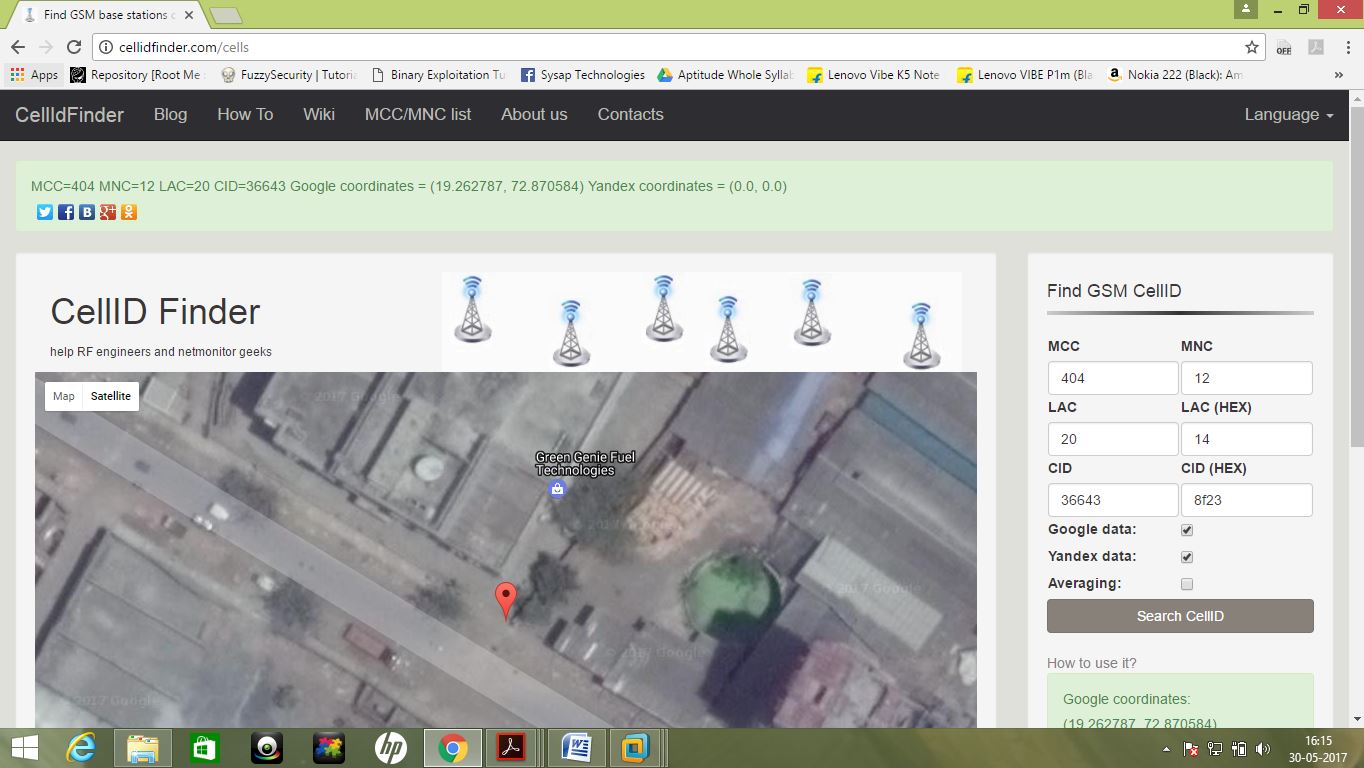
Task: Switch the map to Map view
Action: (x=64, y=396)
